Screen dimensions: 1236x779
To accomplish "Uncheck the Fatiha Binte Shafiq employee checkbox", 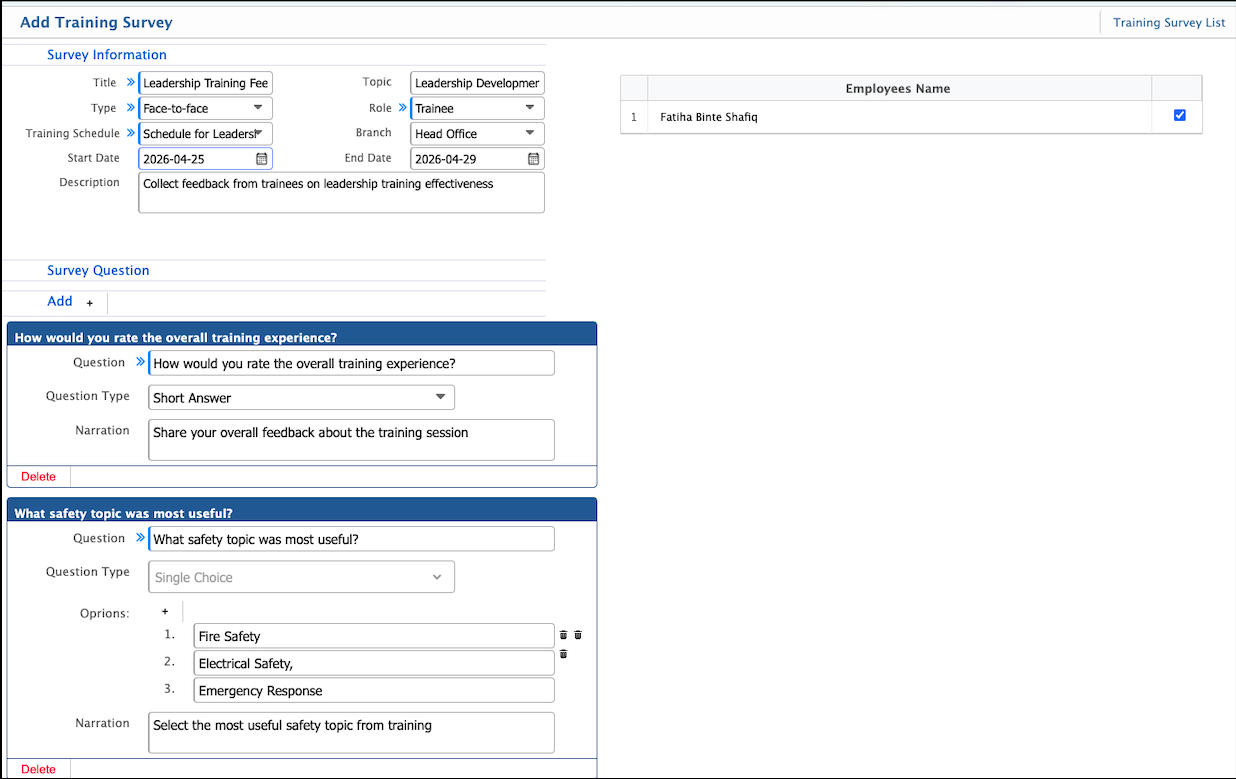I will [1179, 116].
